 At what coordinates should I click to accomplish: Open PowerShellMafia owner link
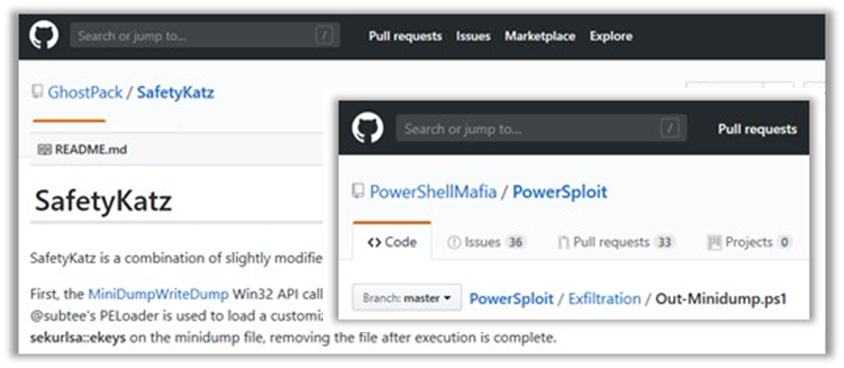coord(433,192)
